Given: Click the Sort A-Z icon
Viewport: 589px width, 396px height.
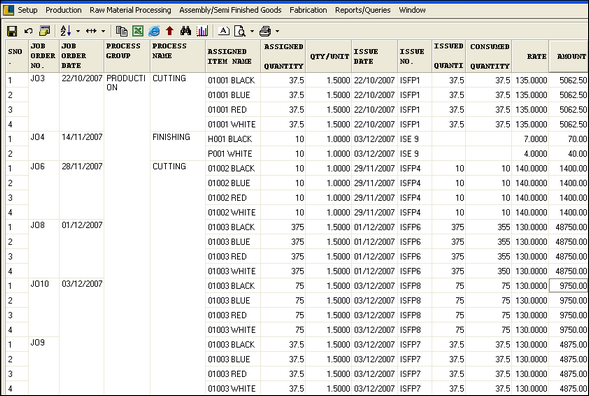Looking at the screenshot, I should click(x=66, y=31).
